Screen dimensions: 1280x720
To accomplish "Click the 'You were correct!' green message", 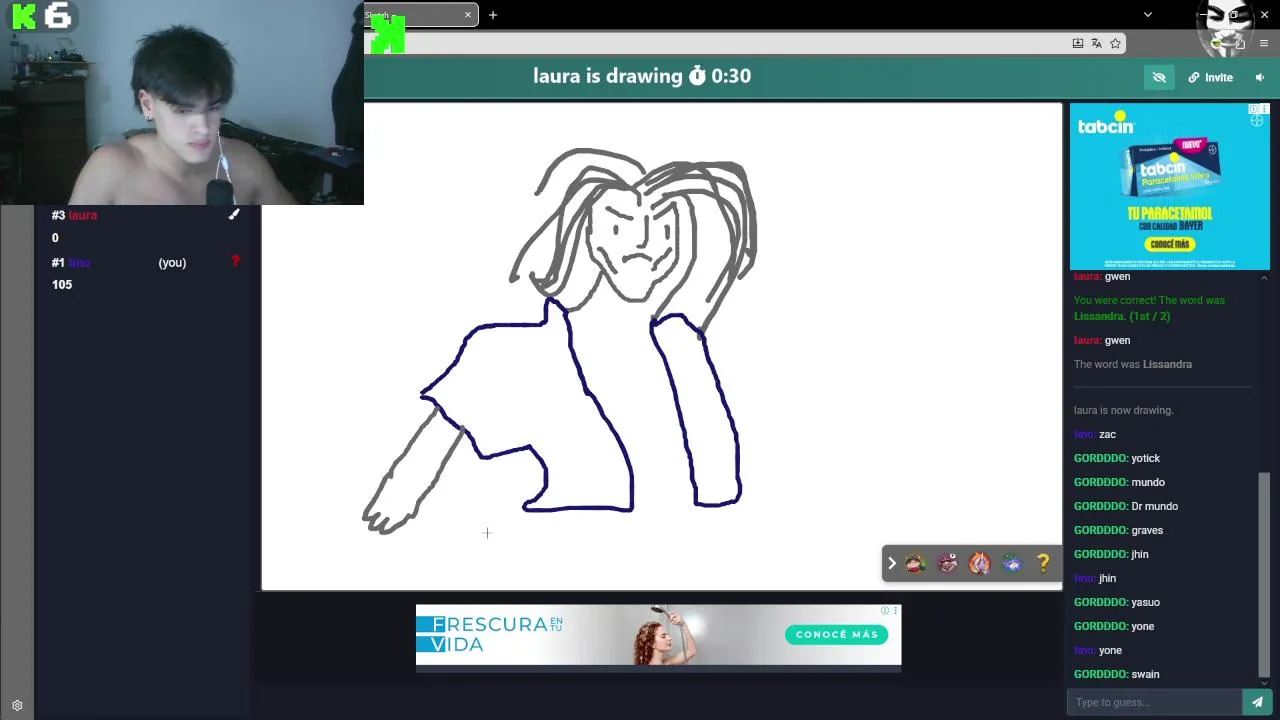I will click(x=1149, y=308).
